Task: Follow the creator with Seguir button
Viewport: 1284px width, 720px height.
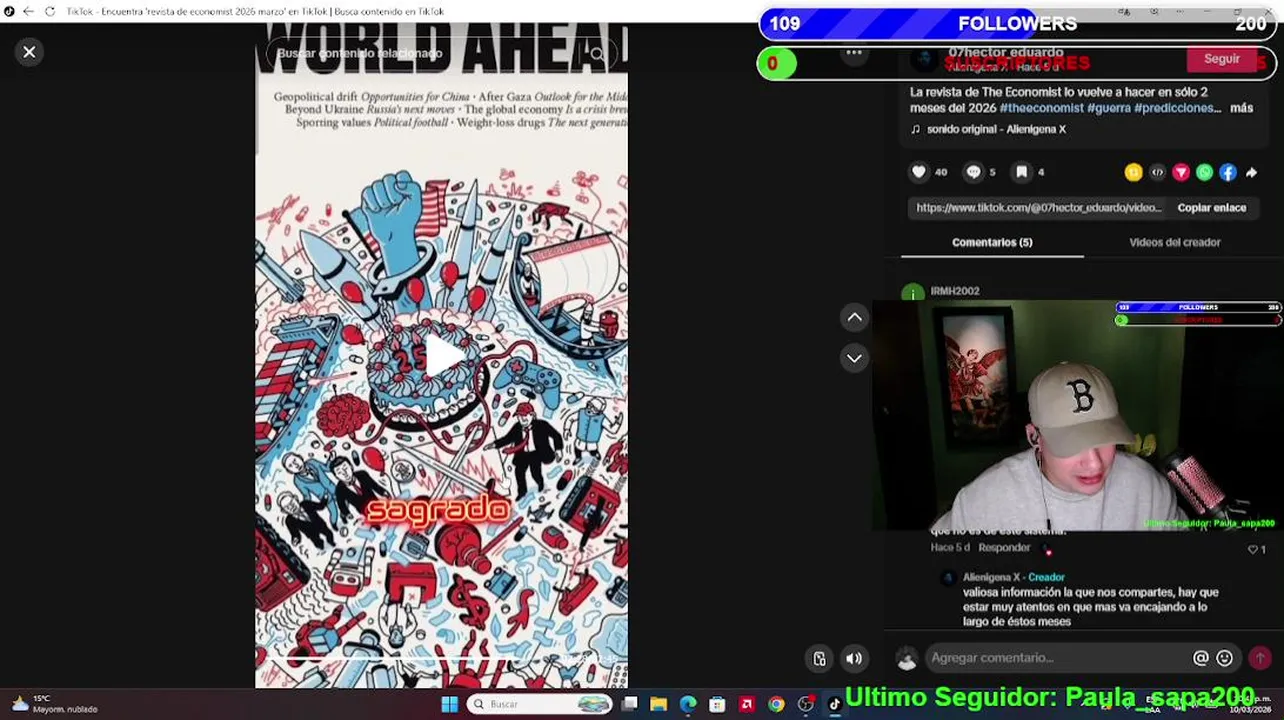Action: pos(1221,59)
